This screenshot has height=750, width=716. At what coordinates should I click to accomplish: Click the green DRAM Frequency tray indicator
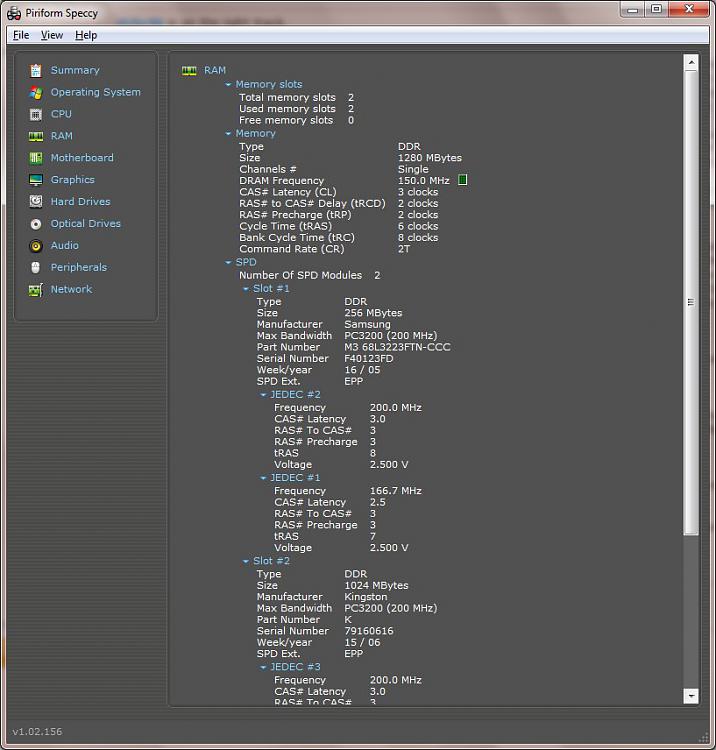463,180
